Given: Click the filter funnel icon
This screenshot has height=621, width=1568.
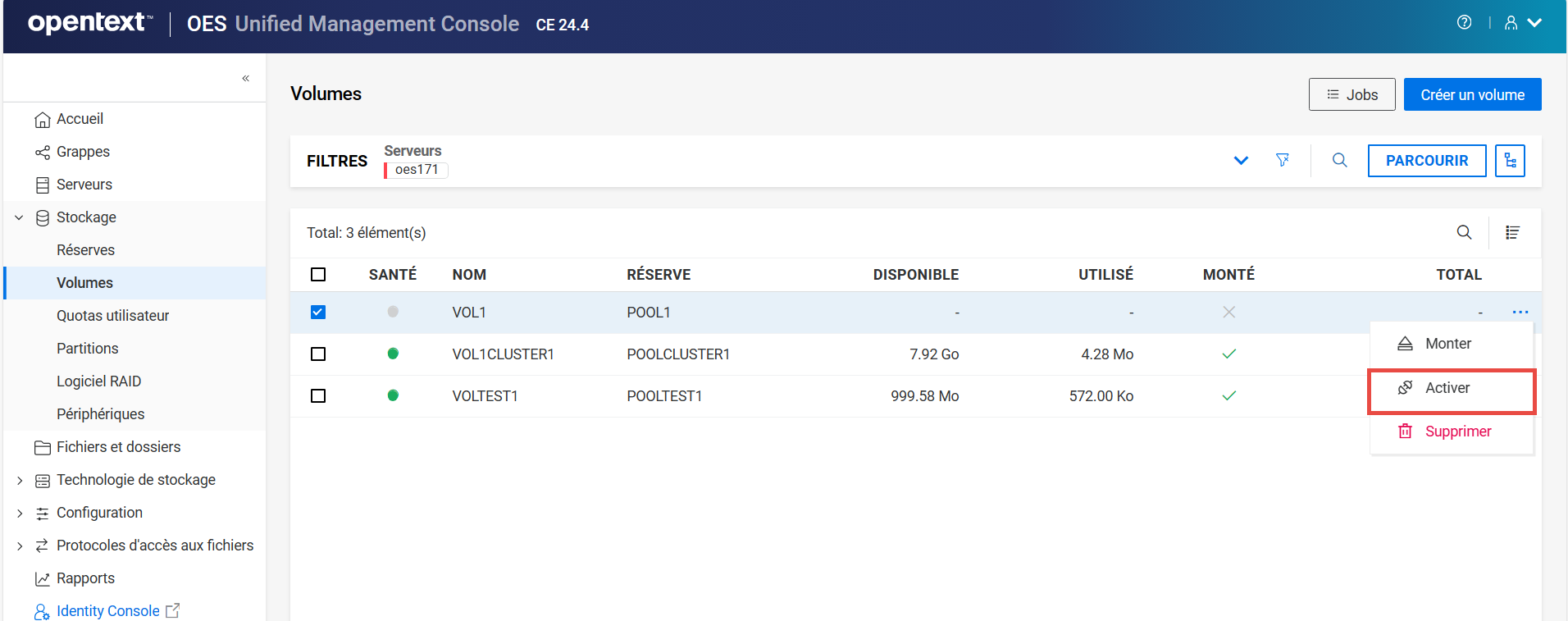Looking at the screenshot, I should click(1283, 160).
